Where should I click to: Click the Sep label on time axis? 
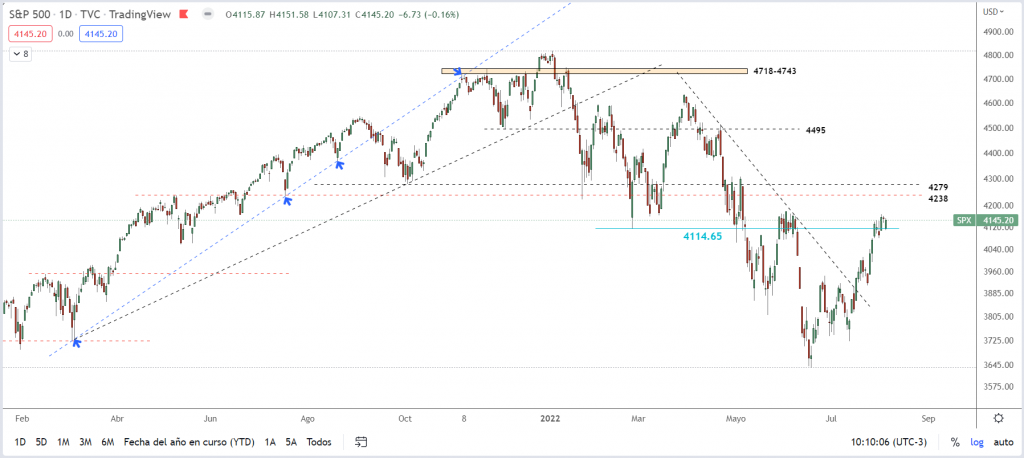[x=930, y=418]
